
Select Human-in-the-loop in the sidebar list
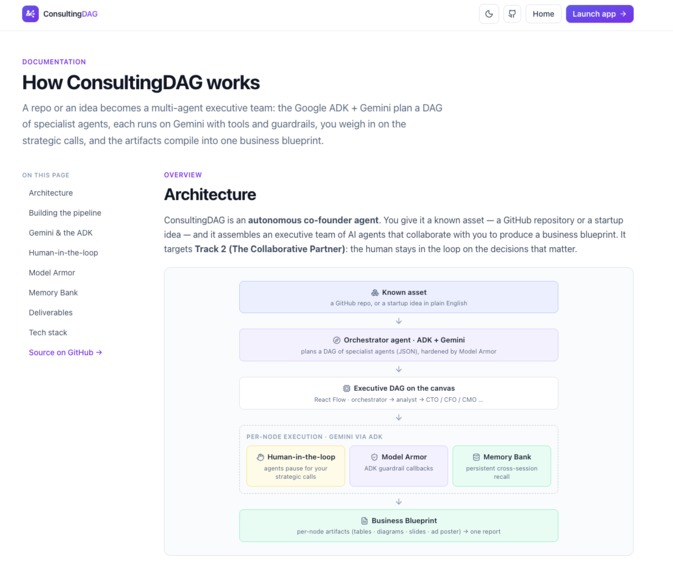coord(63,253)
